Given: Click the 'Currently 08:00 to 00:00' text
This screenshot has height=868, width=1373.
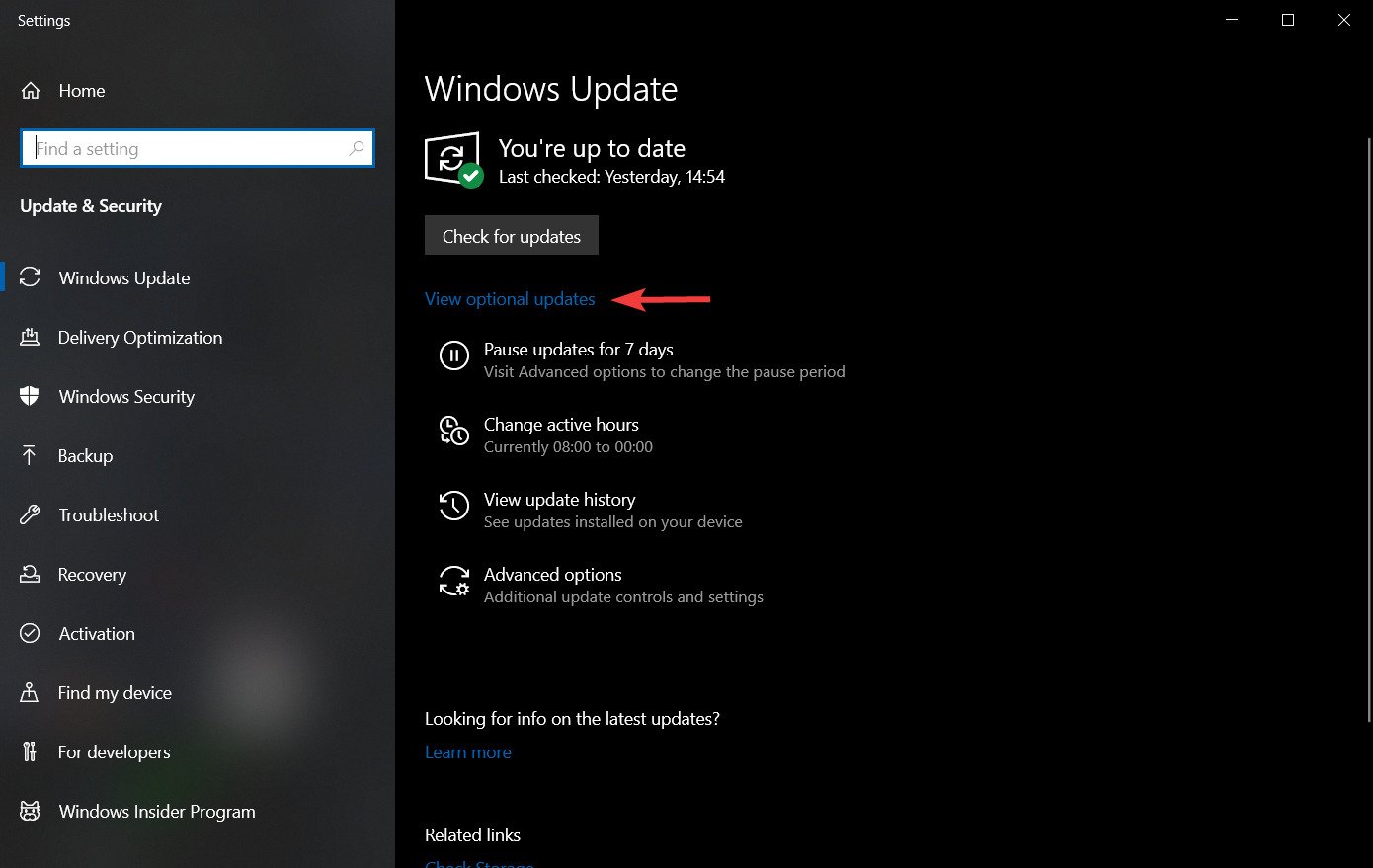Looking at the screenshot, I should click(568, 447).
